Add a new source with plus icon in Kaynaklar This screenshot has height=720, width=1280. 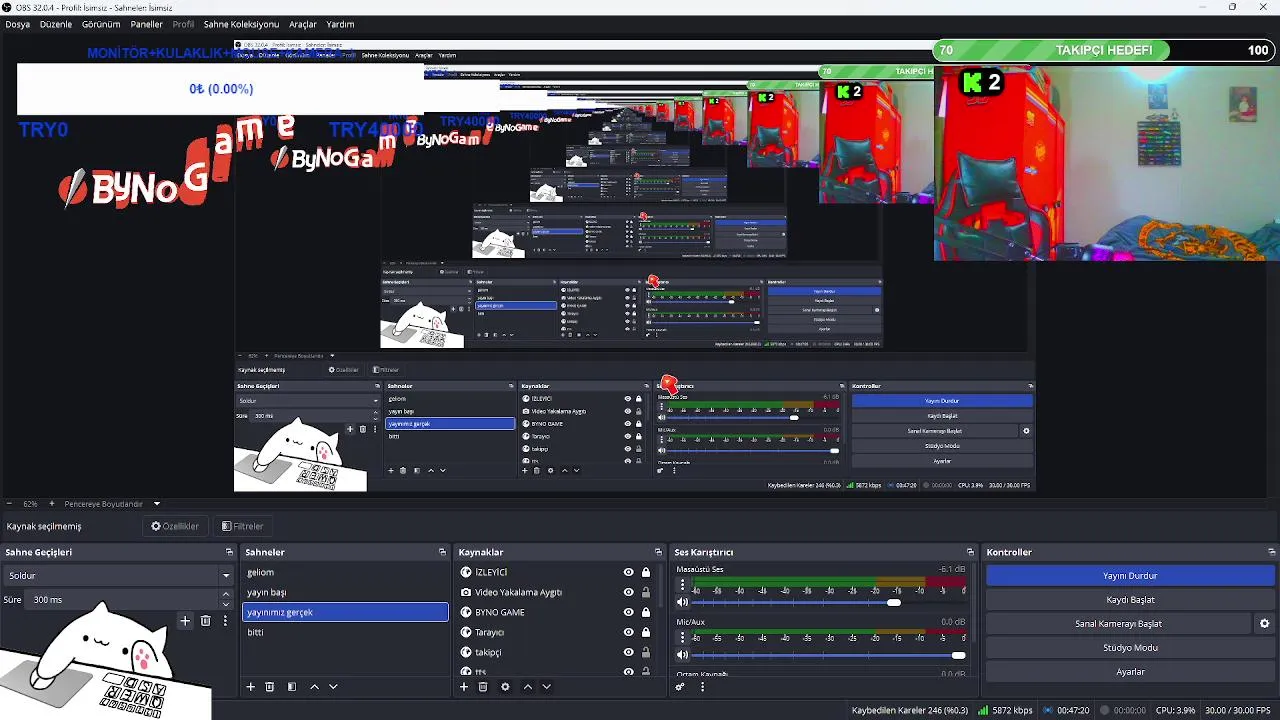(463, 687)
